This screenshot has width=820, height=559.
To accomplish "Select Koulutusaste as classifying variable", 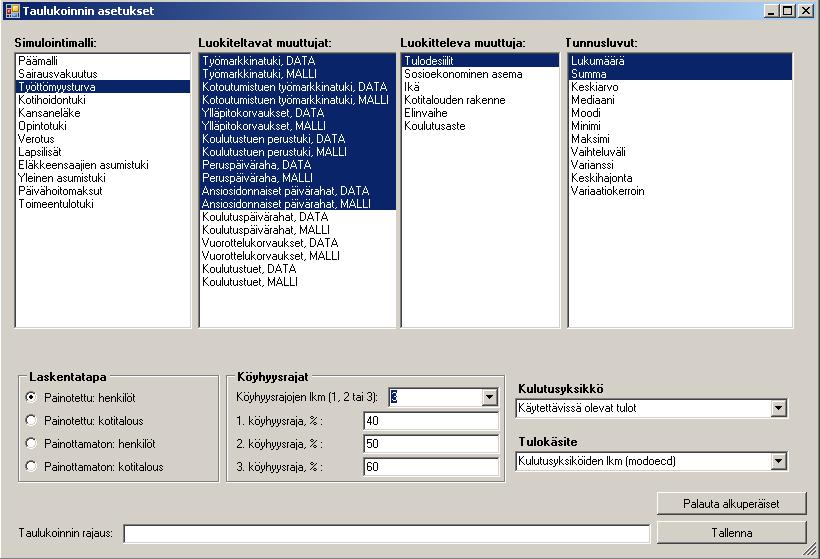I will (480, 126).
